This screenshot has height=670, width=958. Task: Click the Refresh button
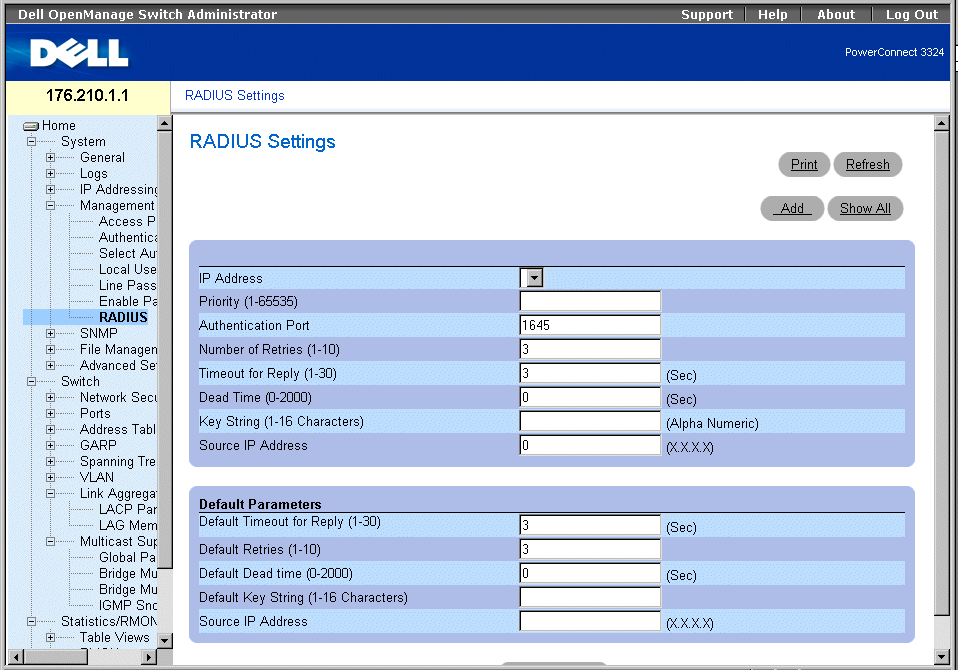click(868, 164)
